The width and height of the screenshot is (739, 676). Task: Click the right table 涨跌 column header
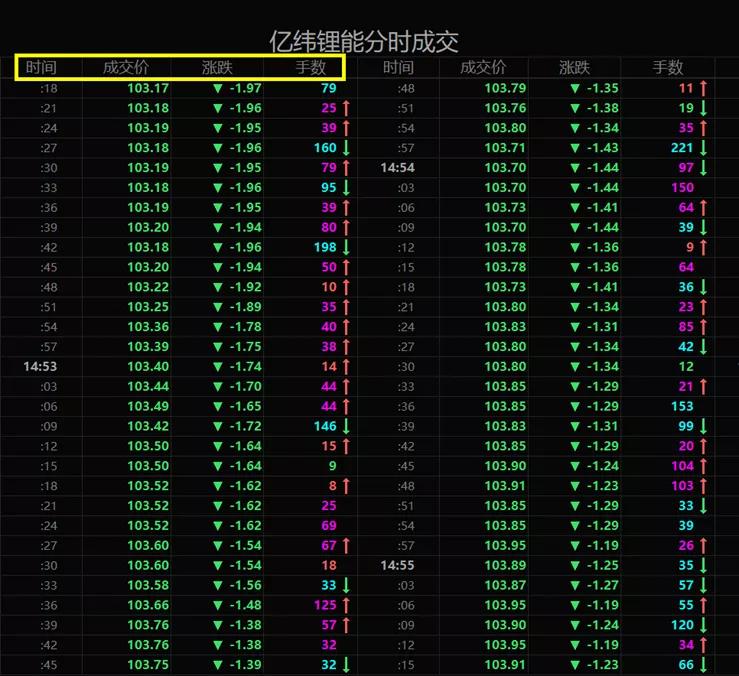tap(575, 67)
